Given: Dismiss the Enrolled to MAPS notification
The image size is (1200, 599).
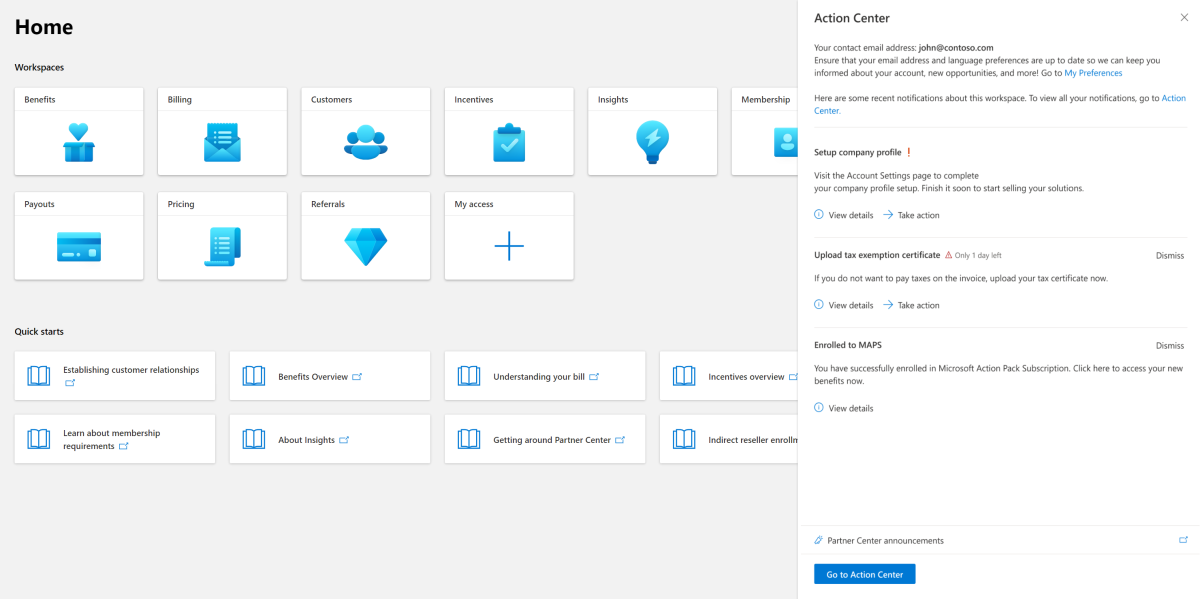Looking at the screenshot, I should pos(1169,344).
